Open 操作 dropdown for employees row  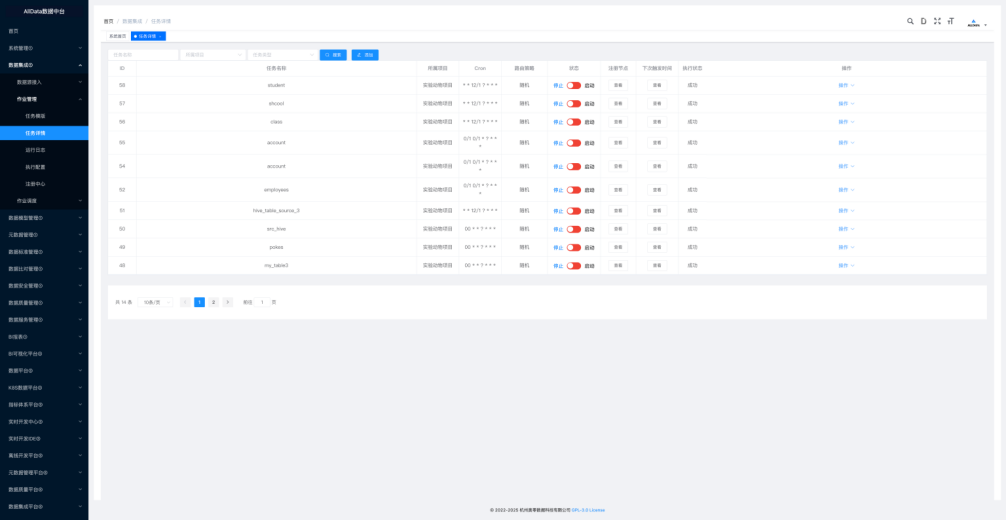[x=846, y=190]
